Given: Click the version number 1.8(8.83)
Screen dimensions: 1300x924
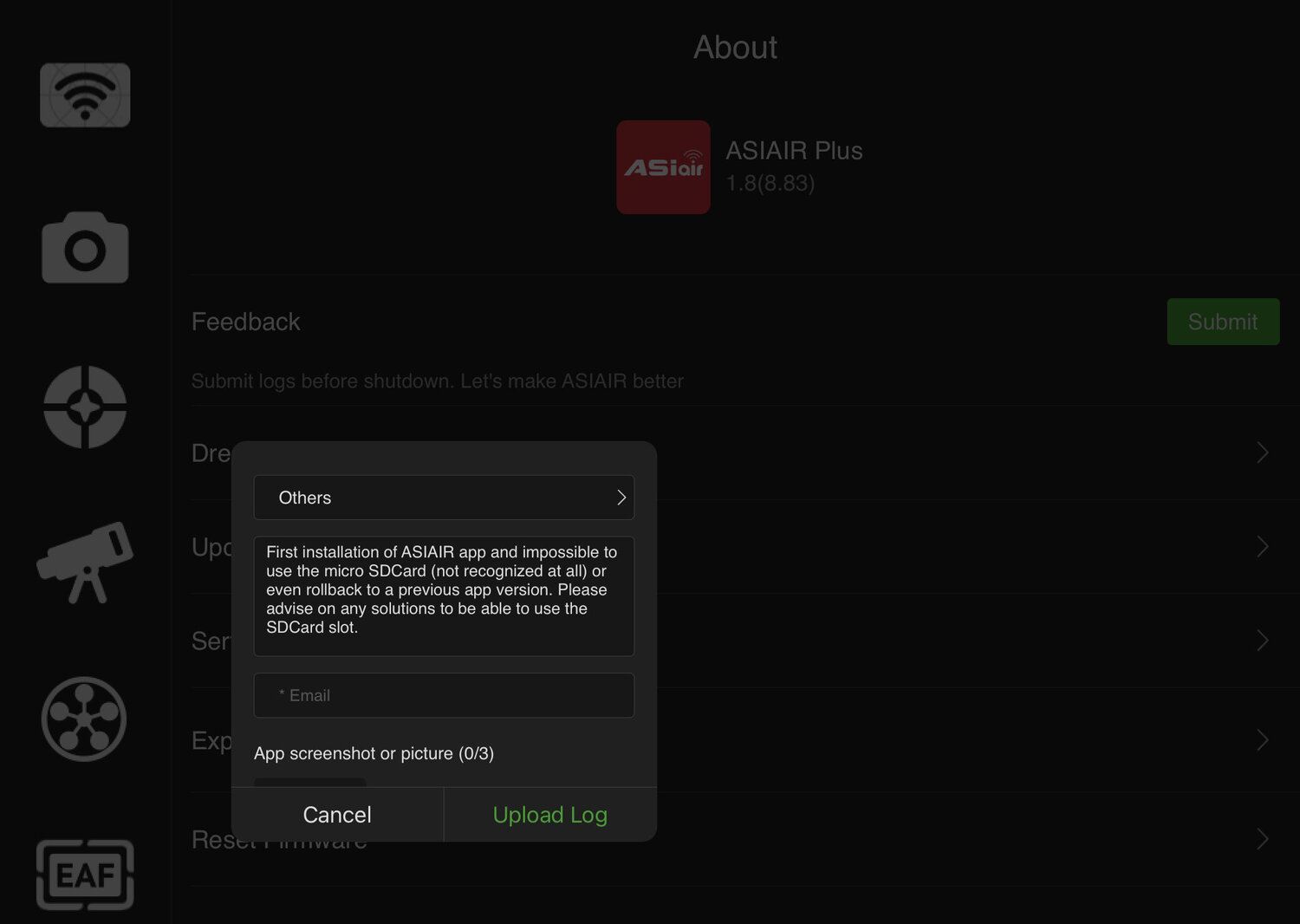Looking at the screenshot, I should [770, 183].
